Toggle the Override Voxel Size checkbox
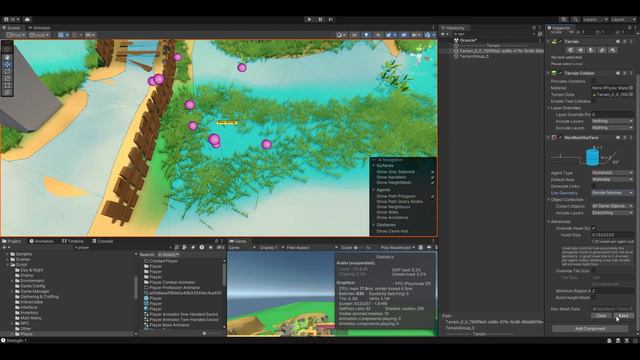Image resolution: width=640 pixels, height=360 pixels. click(x=594, y=228)
